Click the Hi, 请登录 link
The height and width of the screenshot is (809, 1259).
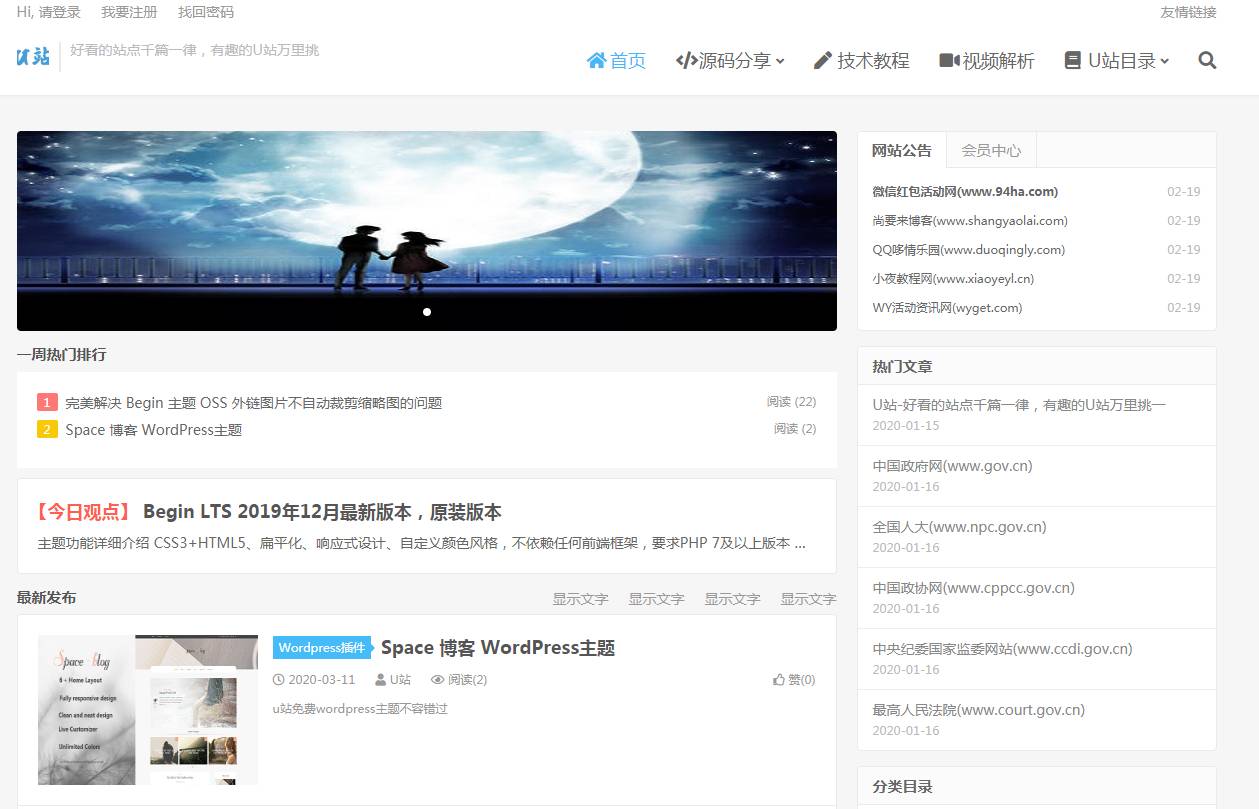48,13
